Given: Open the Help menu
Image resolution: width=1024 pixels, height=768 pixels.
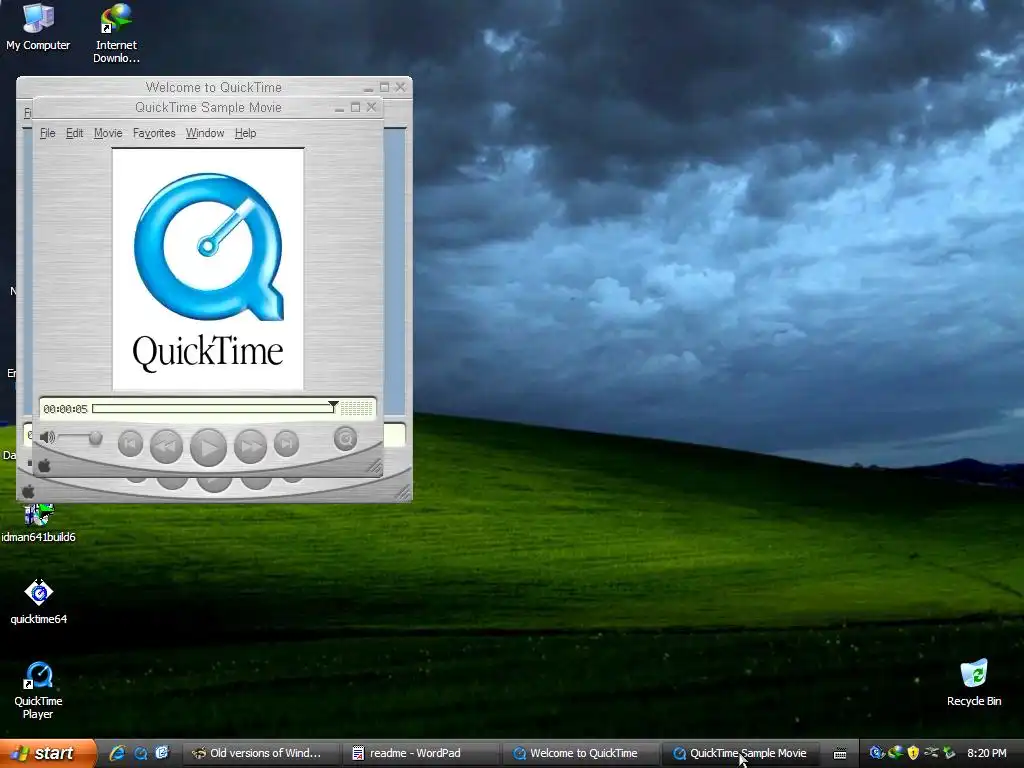Looking at the screenshot, I should [x=246, y=133].
